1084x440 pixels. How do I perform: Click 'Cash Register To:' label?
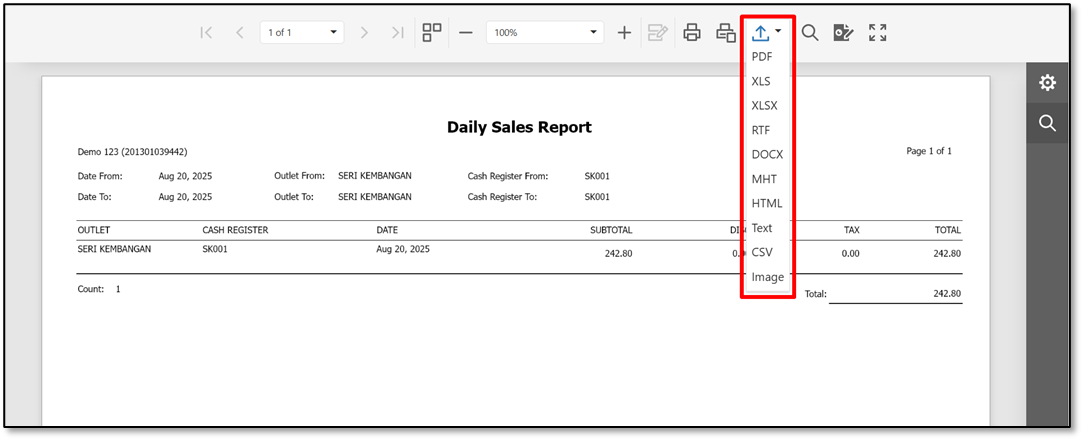(503, 196)
